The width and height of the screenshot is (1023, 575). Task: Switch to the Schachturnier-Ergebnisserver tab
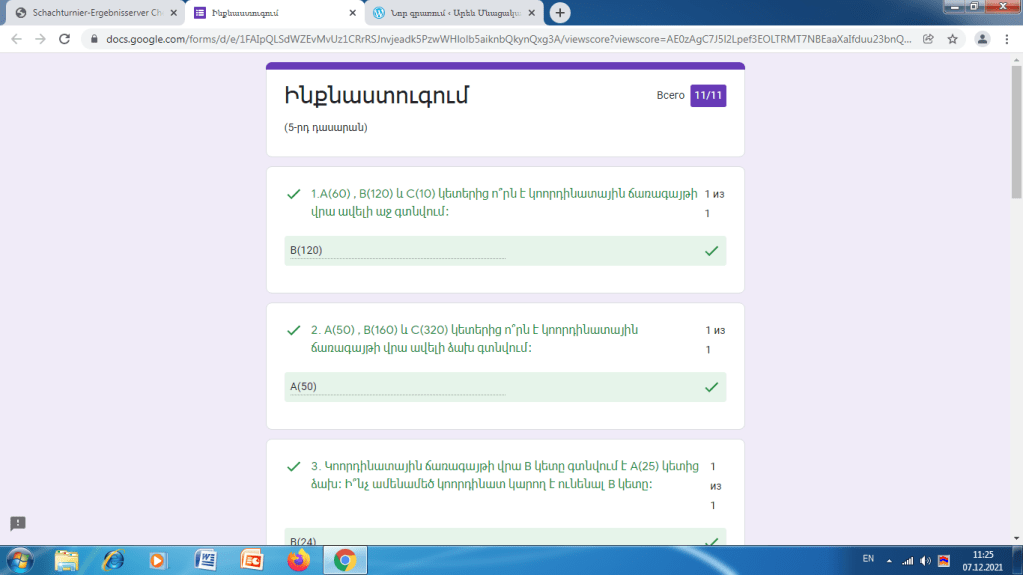click(x=90, y=13)
